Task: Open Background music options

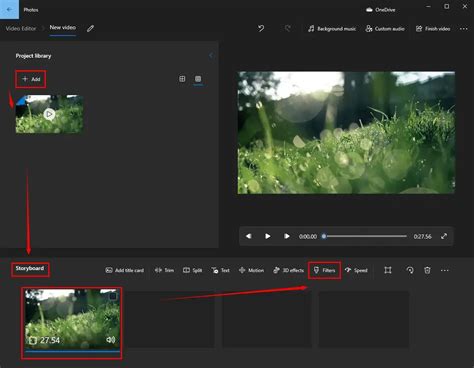Action: pyautogui.click(x=332, y=29)
